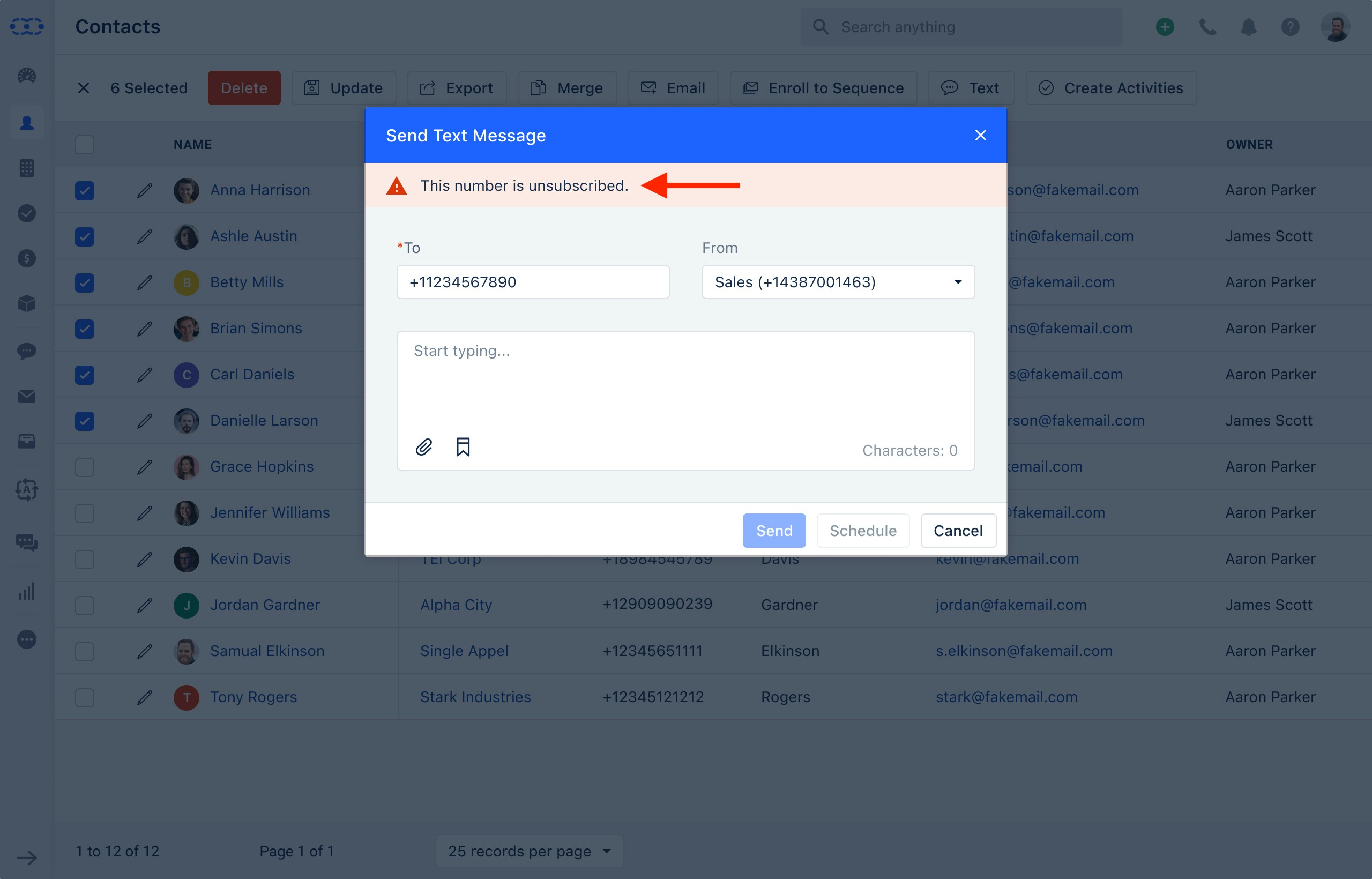Expand the From number dropdown

pyautogui.click(x=838, y=282)
